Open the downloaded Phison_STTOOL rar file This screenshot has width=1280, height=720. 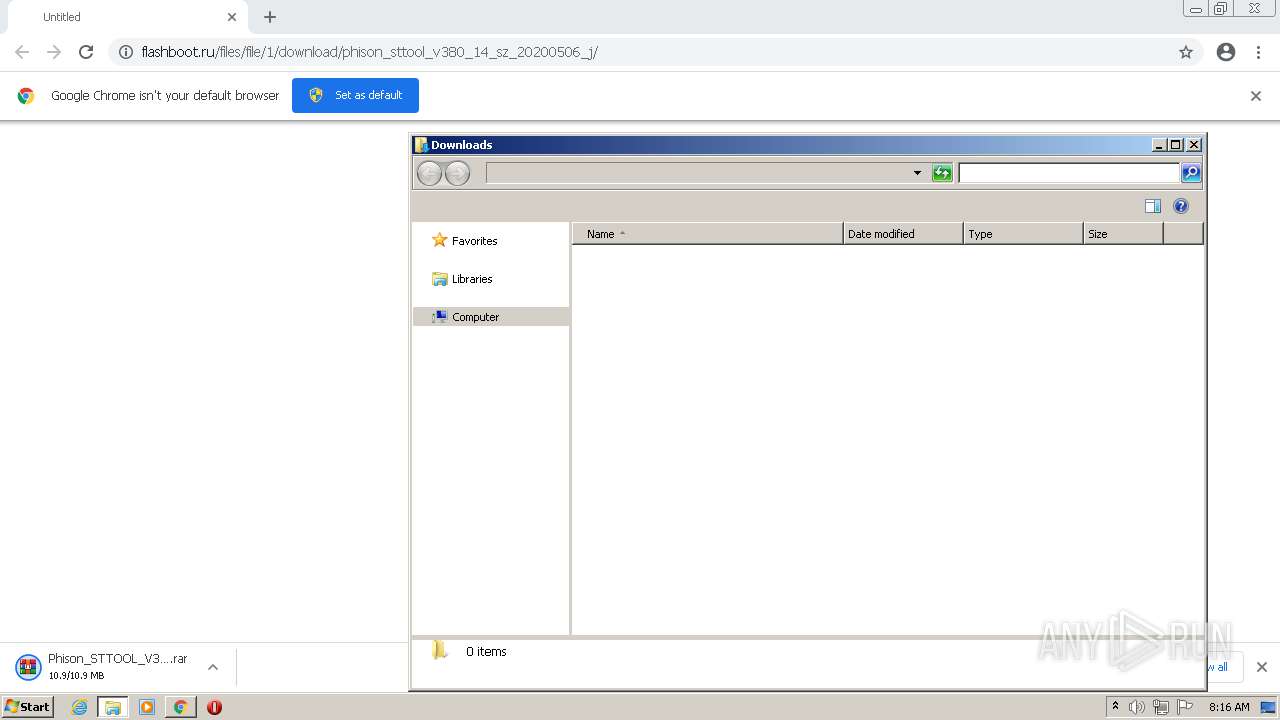click(101, 666)
